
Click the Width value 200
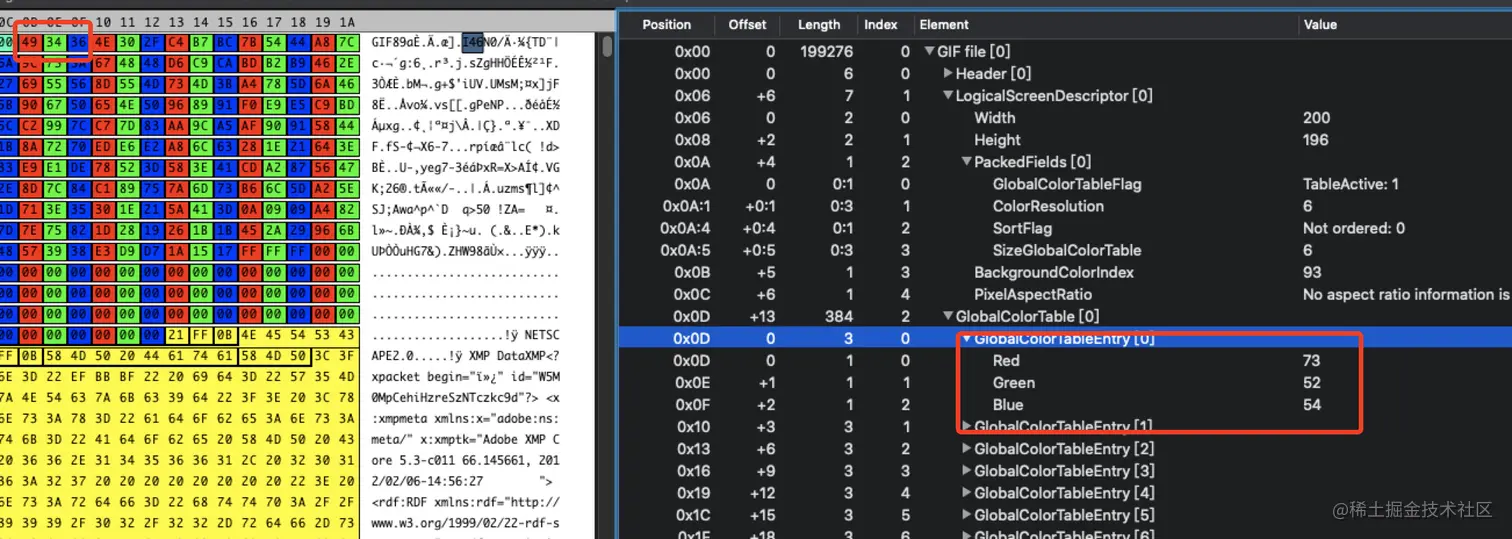(x=1316, y=118)
